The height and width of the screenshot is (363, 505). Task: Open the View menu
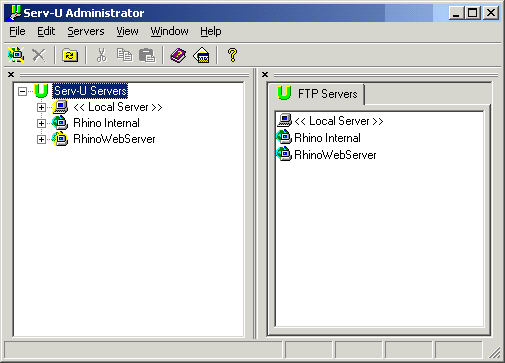pos(127,31)
